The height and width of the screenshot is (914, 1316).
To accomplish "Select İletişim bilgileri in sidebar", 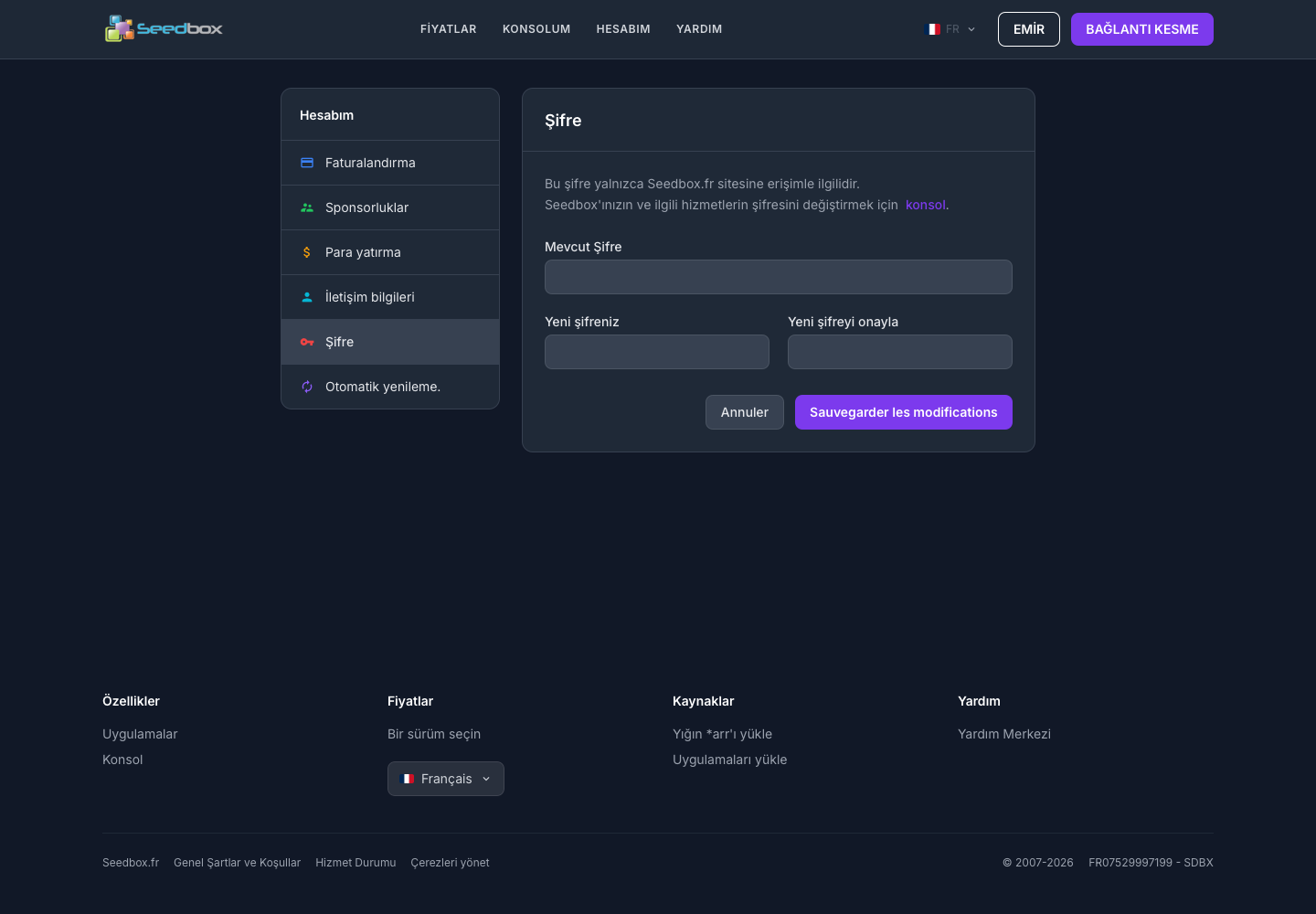I will [390, 297].
